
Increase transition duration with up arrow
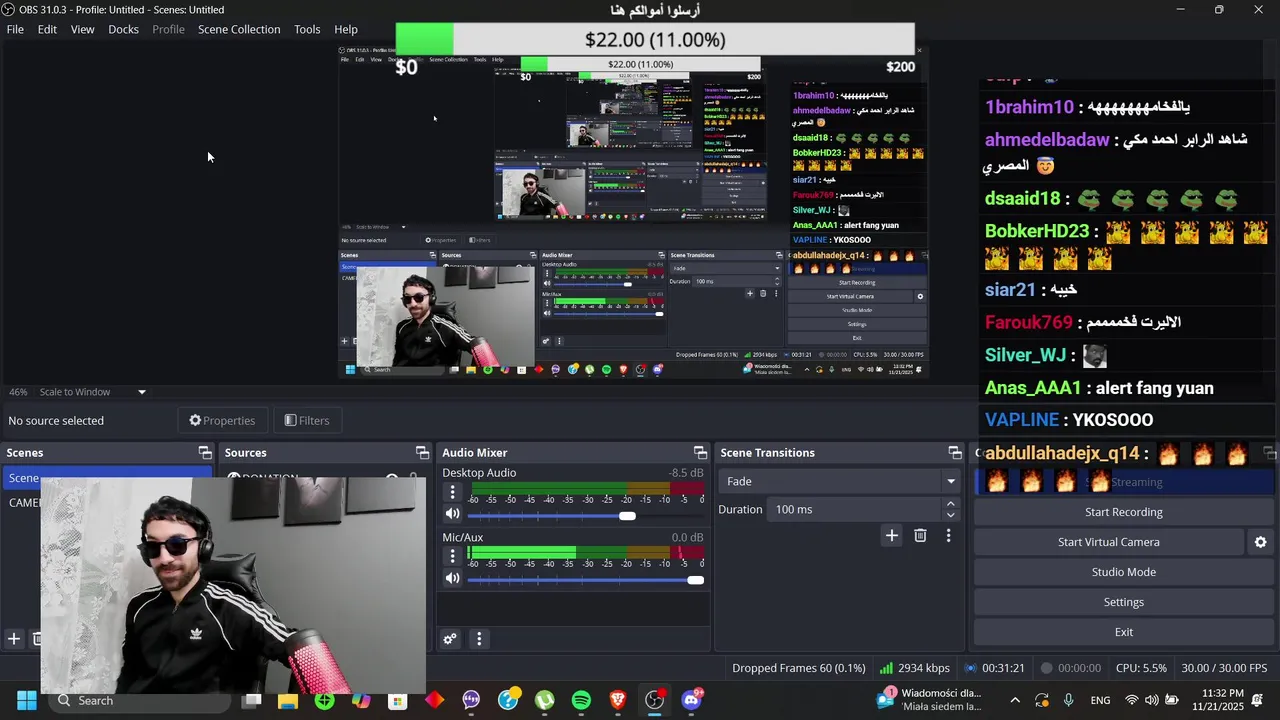click(950, 504)
